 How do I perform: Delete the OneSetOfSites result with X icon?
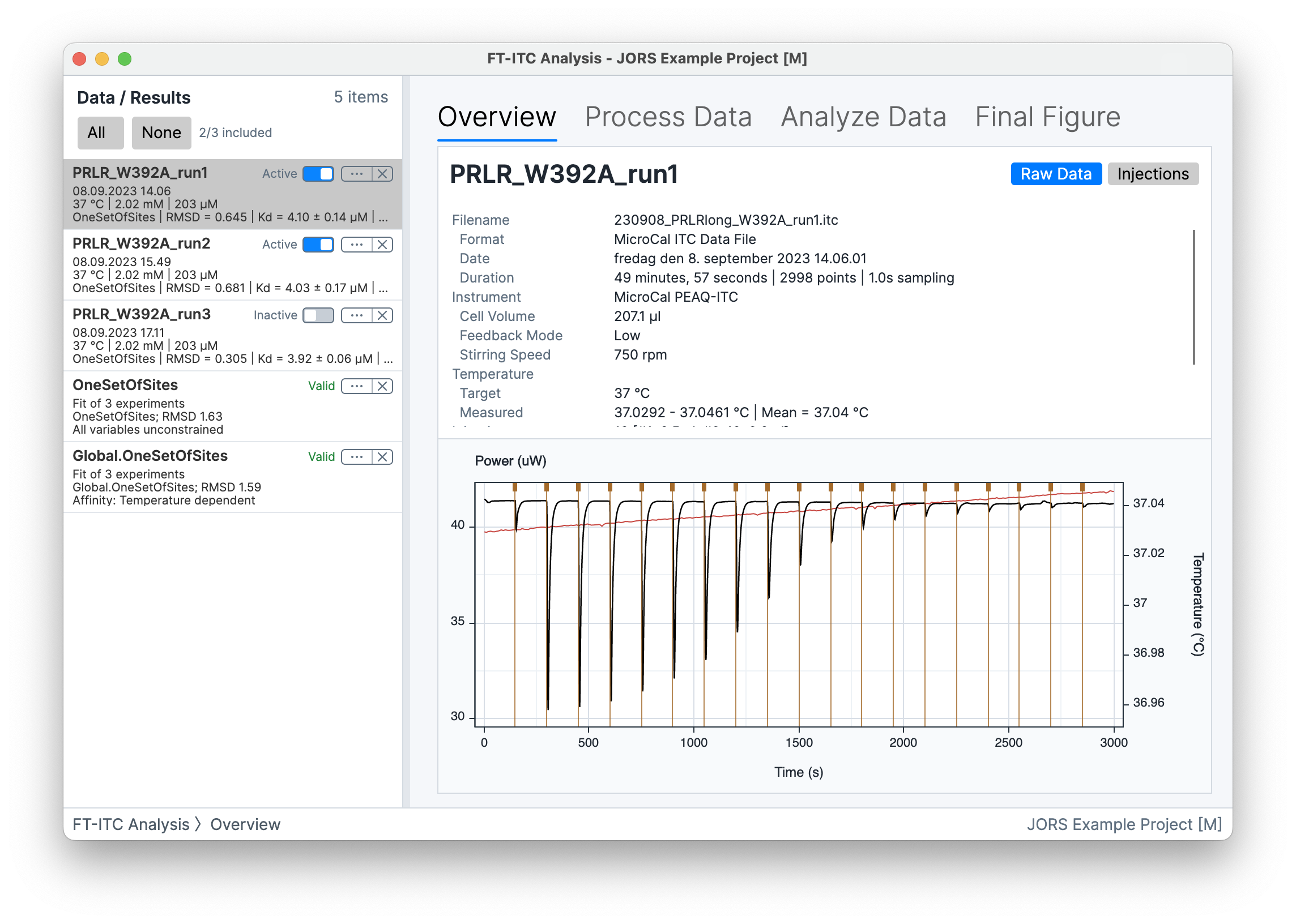pos(382,386)
